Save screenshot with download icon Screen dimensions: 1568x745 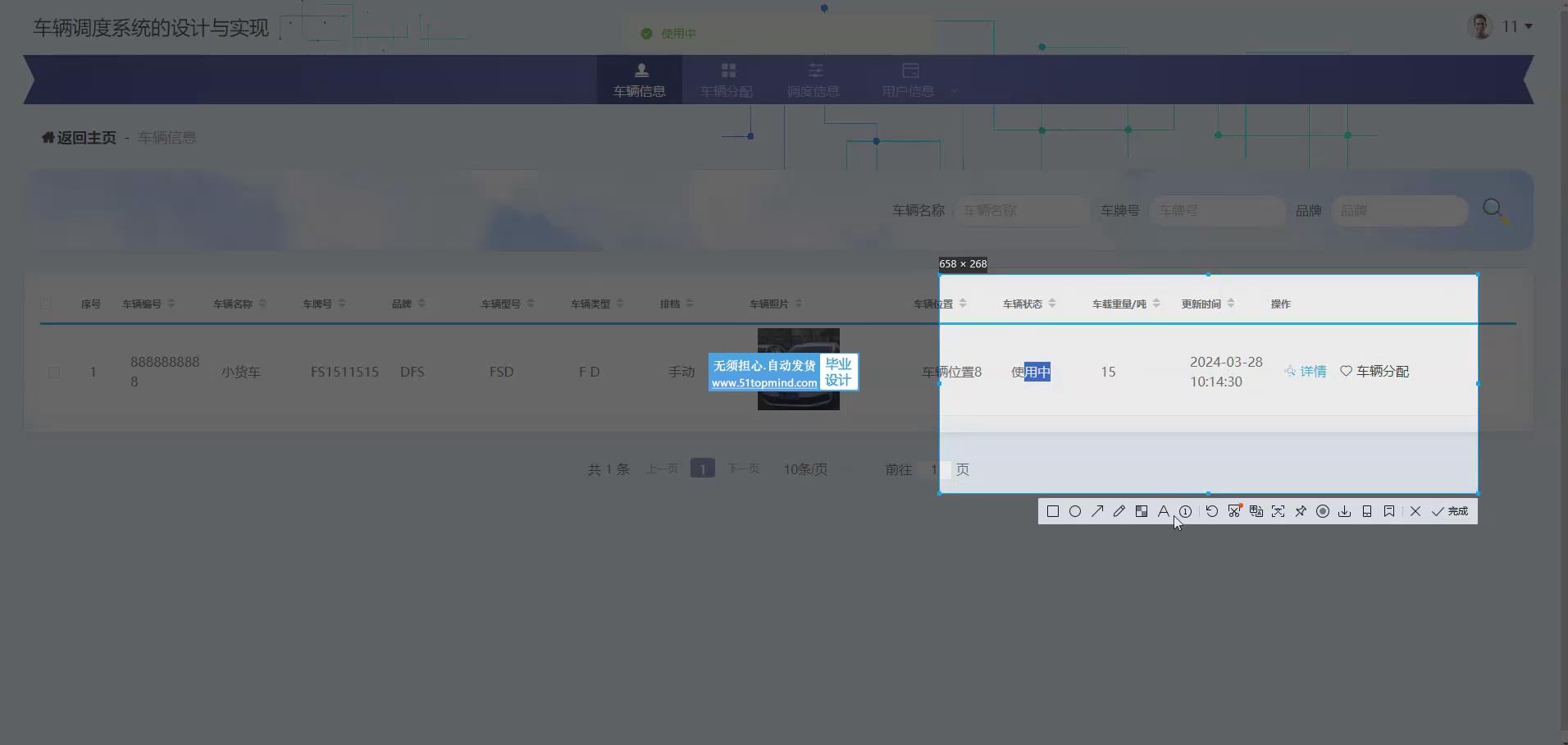click(x=1345, y=511)
